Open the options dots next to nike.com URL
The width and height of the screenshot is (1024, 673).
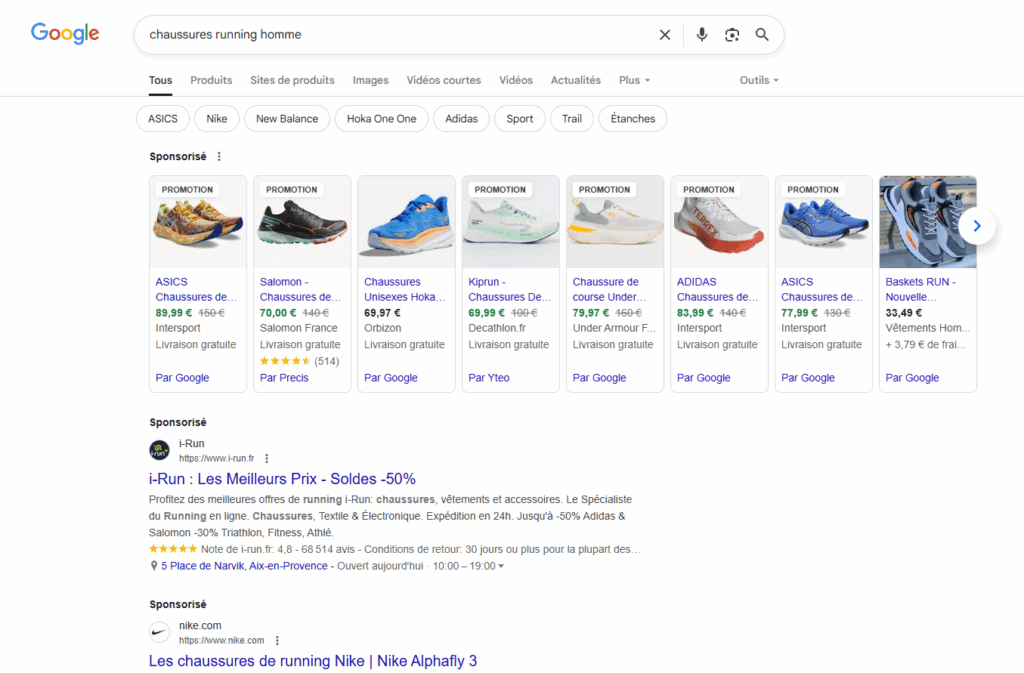(x=277, y=640)
